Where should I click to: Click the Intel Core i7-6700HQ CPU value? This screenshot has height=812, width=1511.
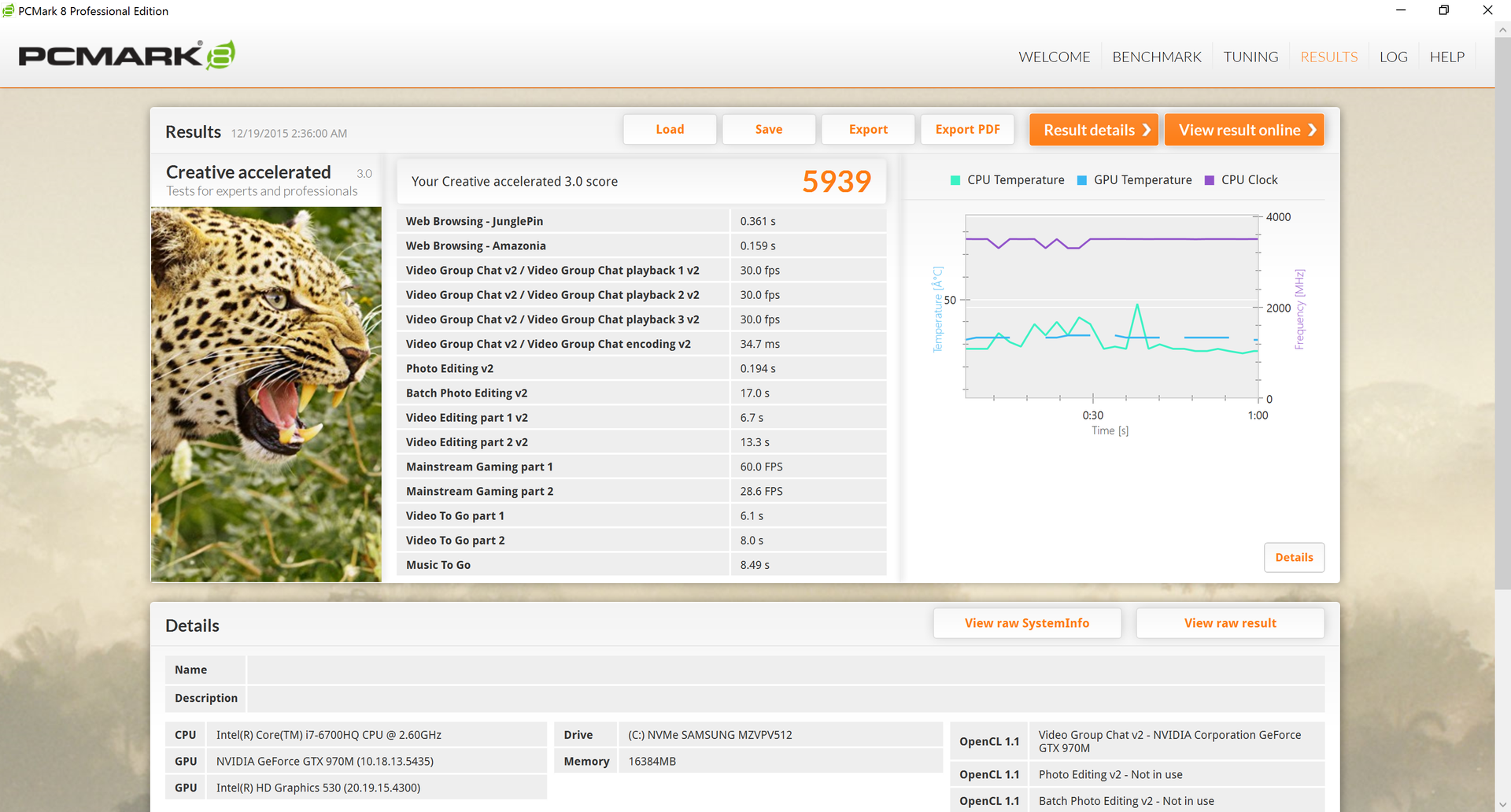[329, 735]
